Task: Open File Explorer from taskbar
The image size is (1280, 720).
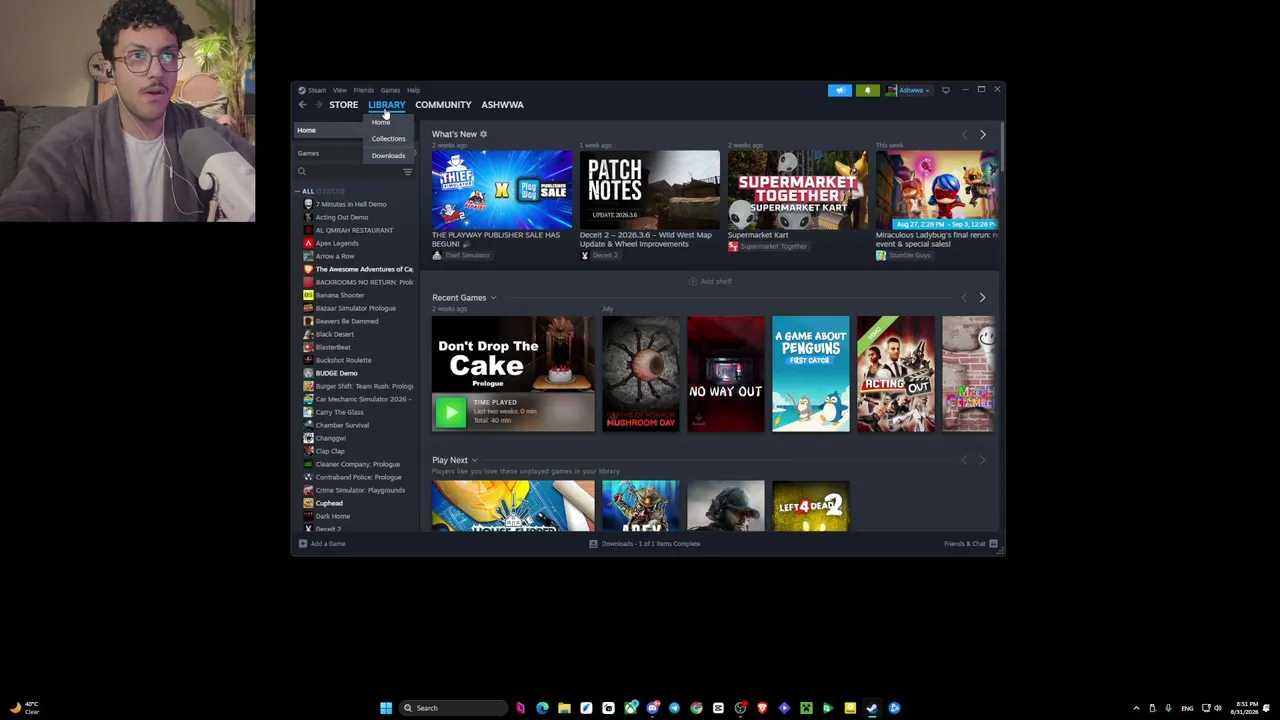Action: coord(564,708)
